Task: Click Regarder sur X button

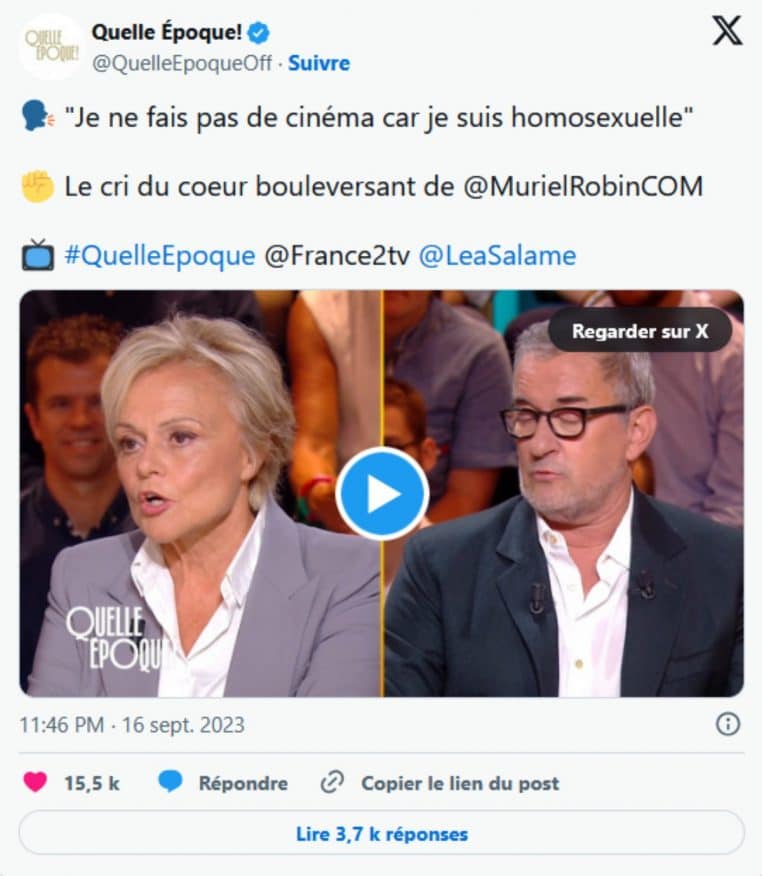Action: (x=640, y=331)
